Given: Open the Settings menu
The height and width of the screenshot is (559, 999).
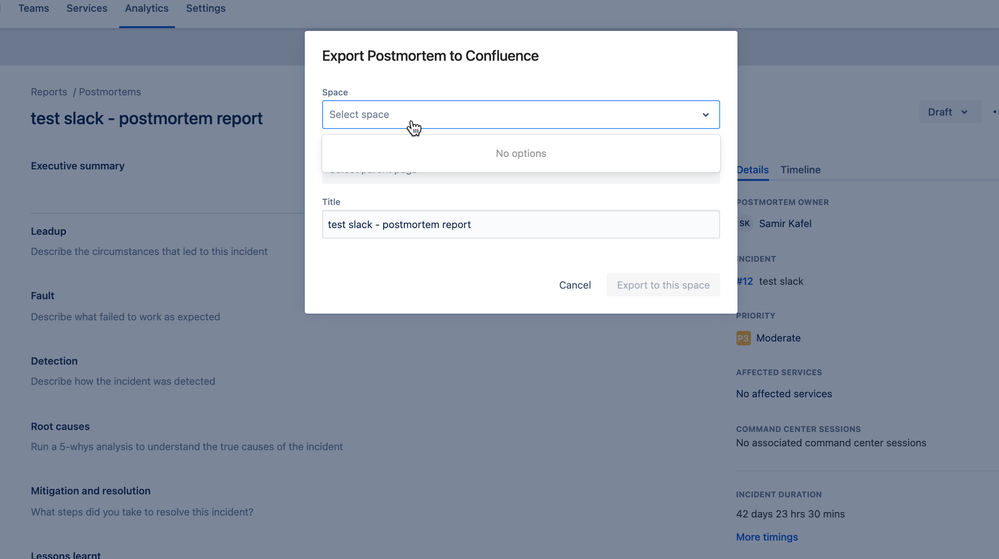Looking at the screenshot, I should 206,8.
